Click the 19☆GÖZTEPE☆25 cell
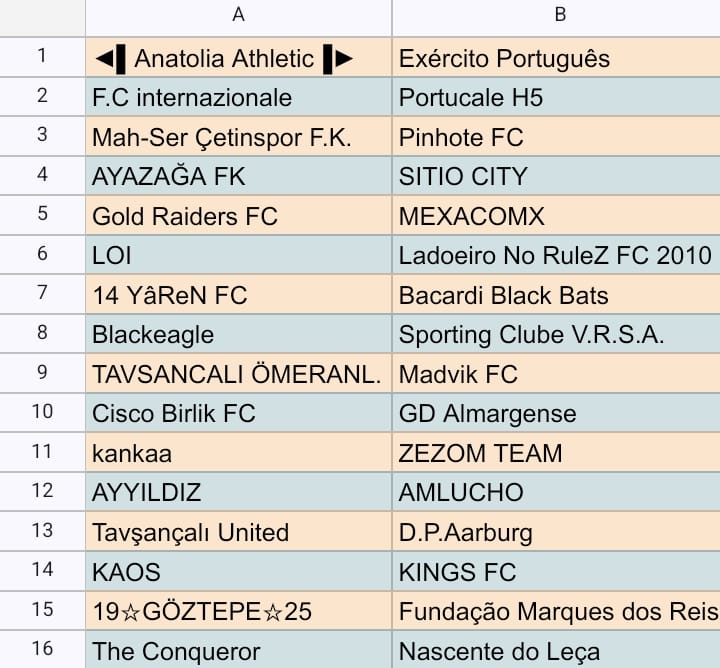Viewport: 720px width, 668px height. [x=238, y=611]
